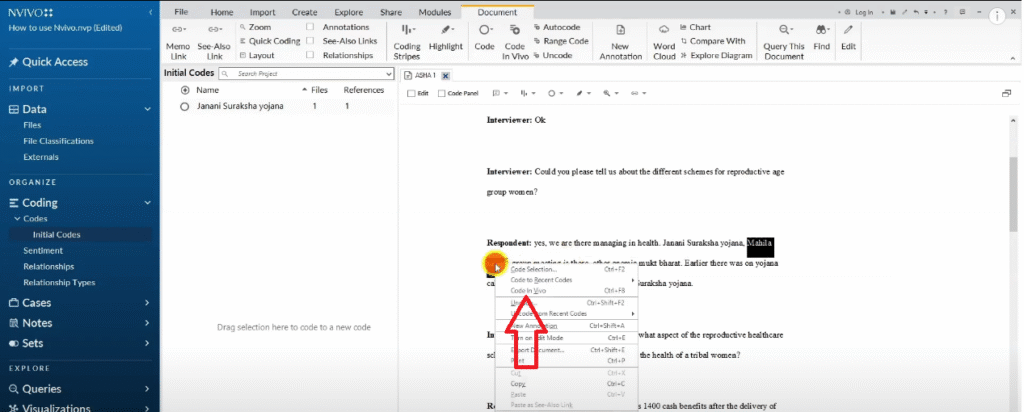Viewport: 1024px width, 412px height.
Task: Expand the Cases section
Action: 148,303
